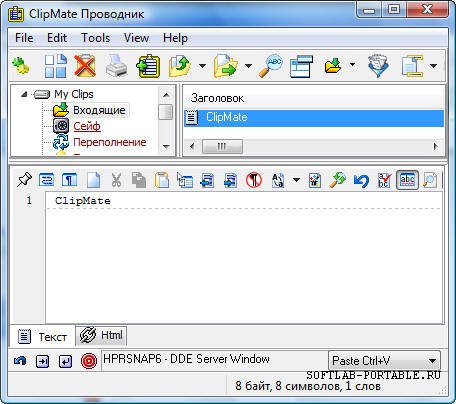Viewport: 456px width, 404px height.
Task: Click the folder with green up arrow icon
Action: pyautogui.click(x=180, y=66)
